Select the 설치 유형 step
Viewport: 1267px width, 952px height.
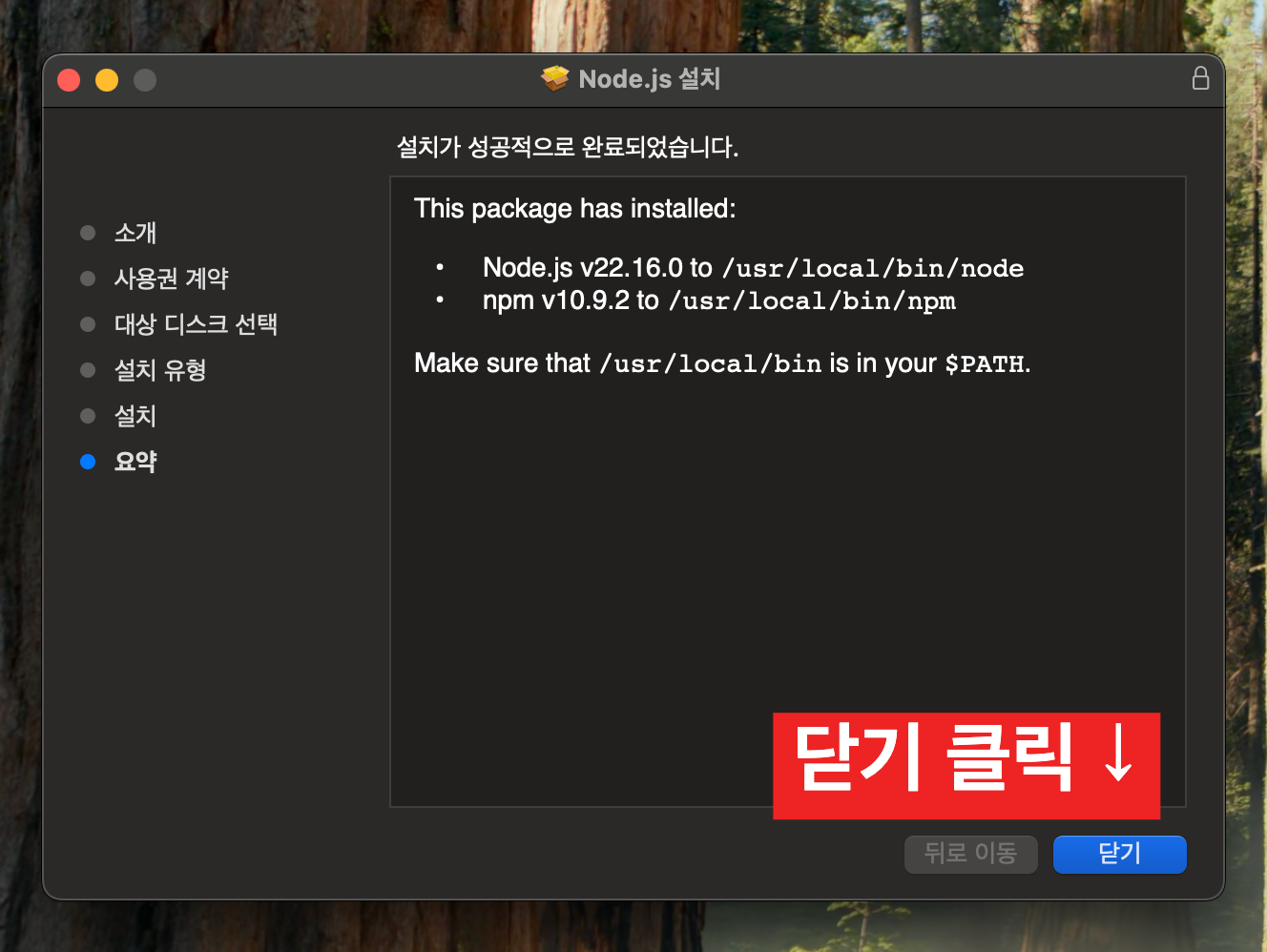pos(160,370)
